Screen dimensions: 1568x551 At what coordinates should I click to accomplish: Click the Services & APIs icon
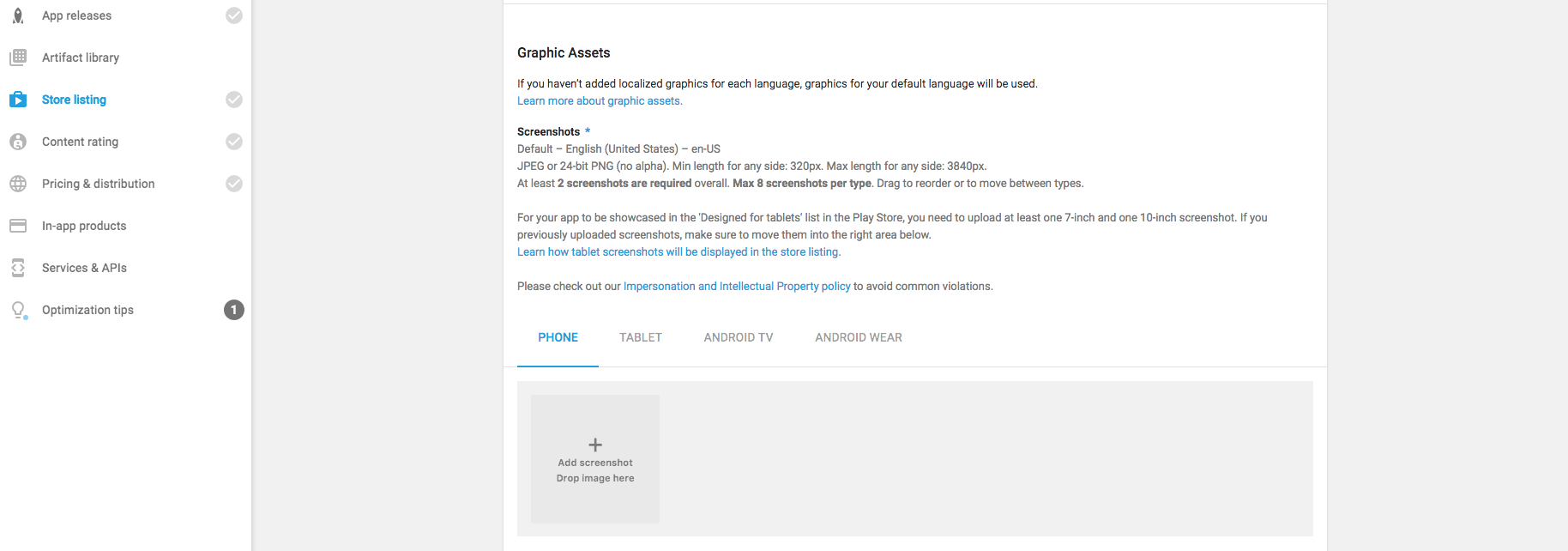click(x=18, y=268)
